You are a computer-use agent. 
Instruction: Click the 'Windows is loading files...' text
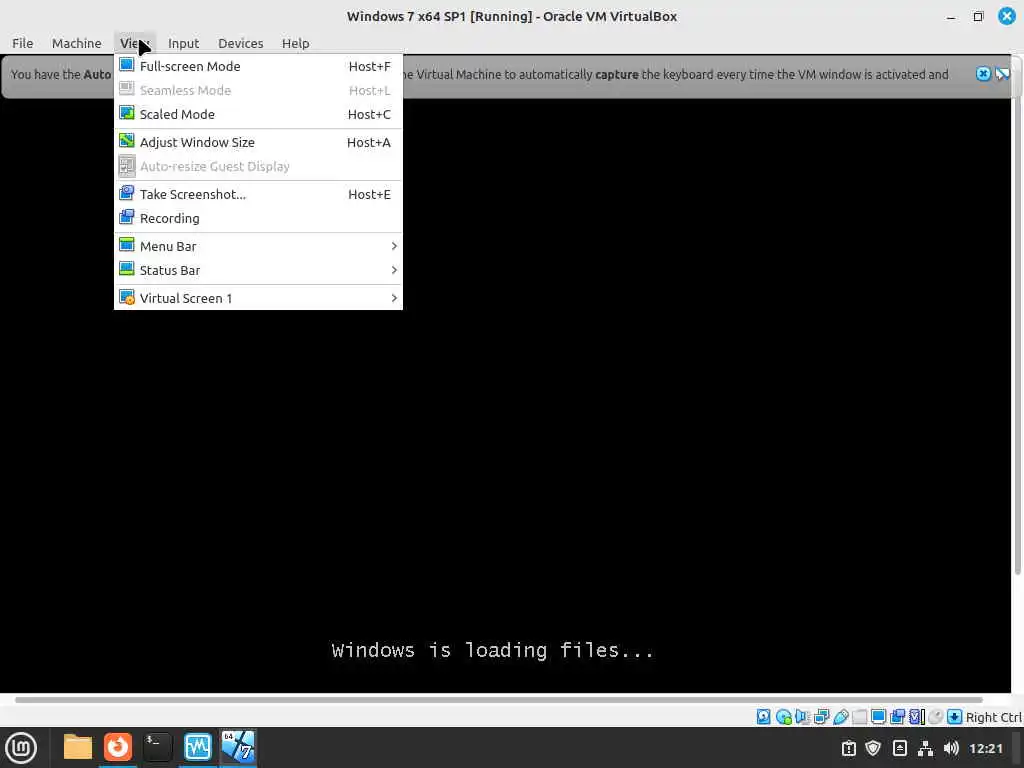[x=492, y=650]
